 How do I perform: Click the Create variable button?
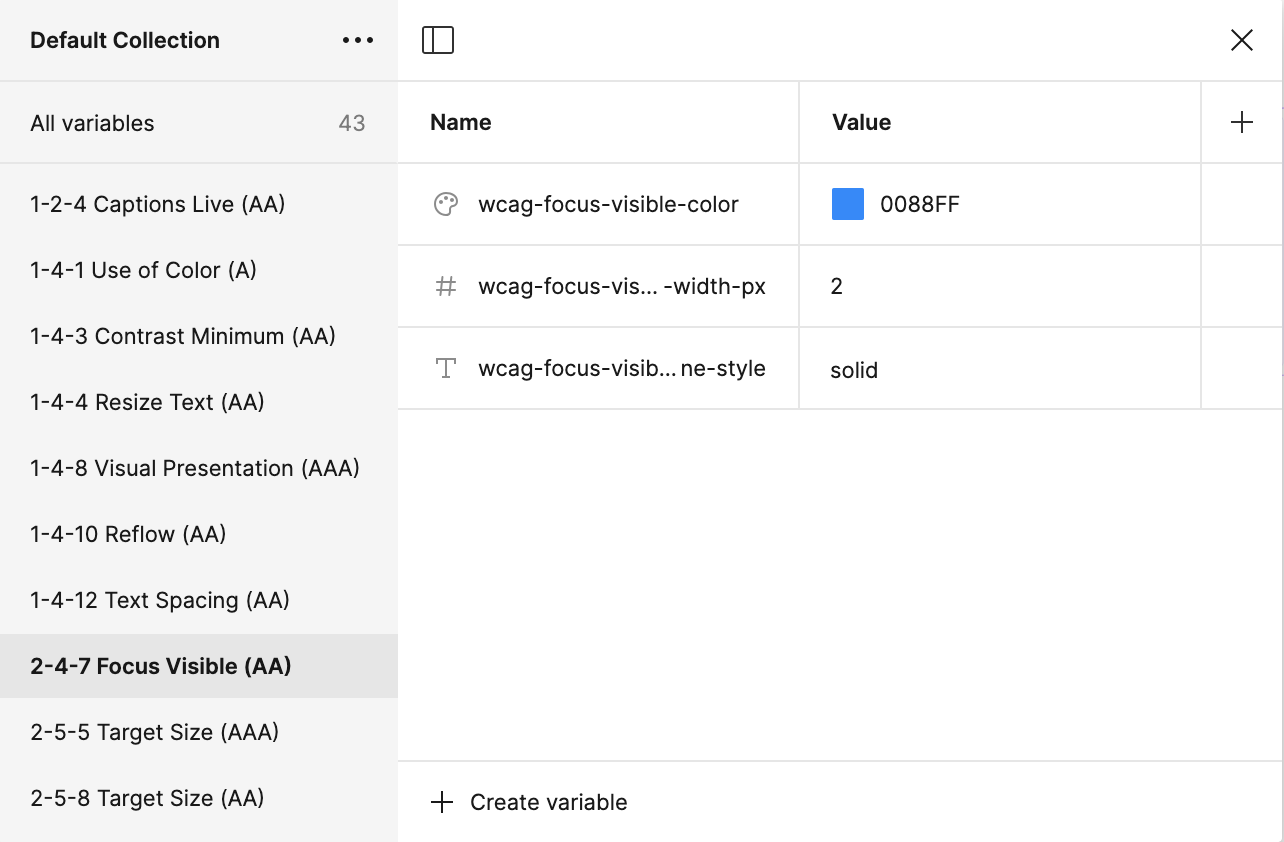coord(530,802)
